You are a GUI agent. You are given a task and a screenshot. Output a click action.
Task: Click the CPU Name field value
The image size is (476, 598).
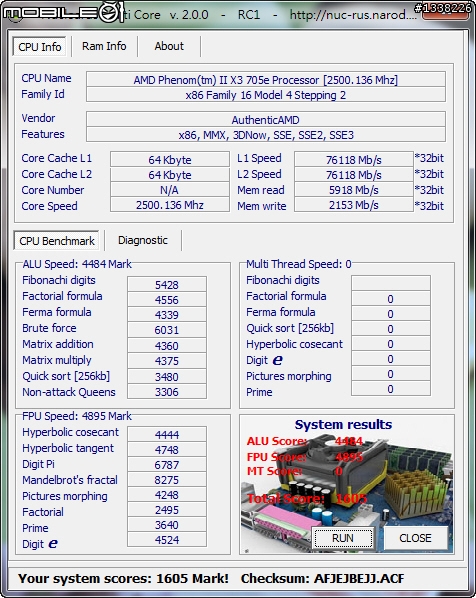pyautogui.click(x=265, y=80)
